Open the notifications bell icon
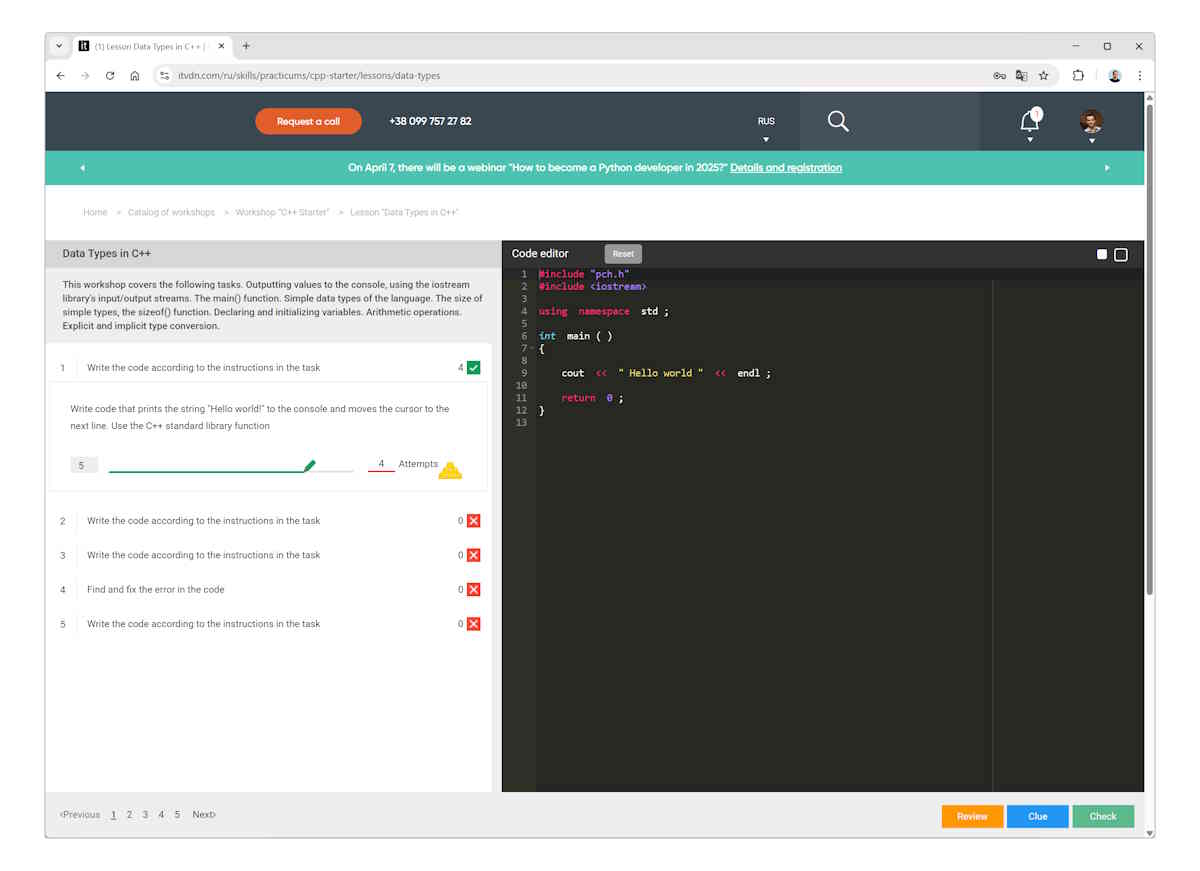This screenshot has height=871, width=1200. click(1030, 121)
